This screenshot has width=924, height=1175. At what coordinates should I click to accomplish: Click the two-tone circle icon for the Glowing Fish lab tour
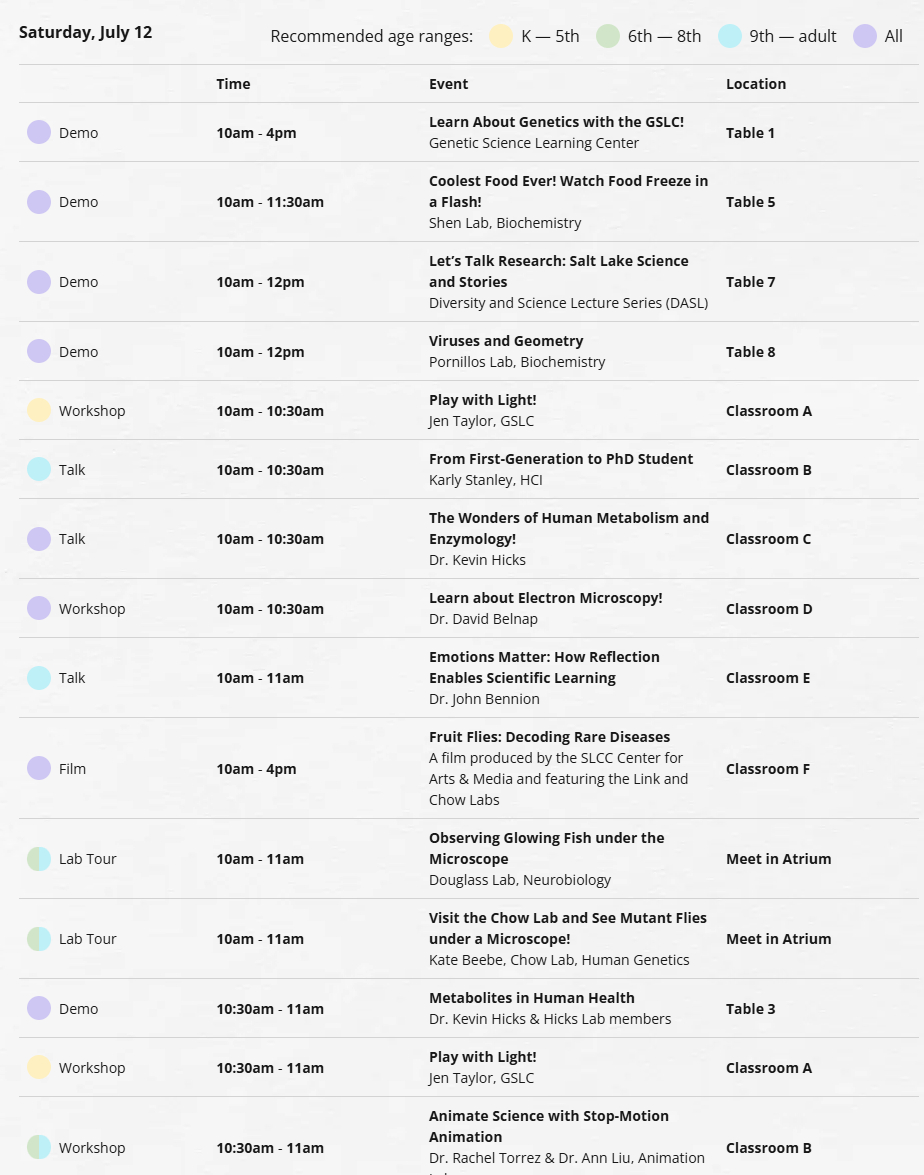pos(39,858)
